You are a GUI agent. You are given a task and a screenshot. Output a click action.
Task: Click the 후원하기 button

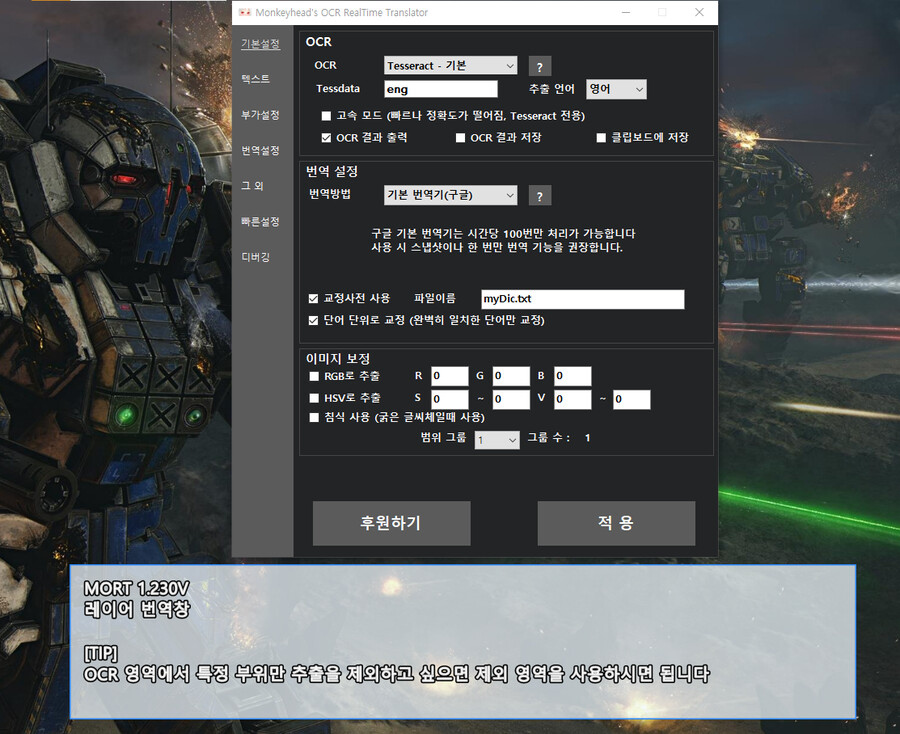[x=391, y=523]
